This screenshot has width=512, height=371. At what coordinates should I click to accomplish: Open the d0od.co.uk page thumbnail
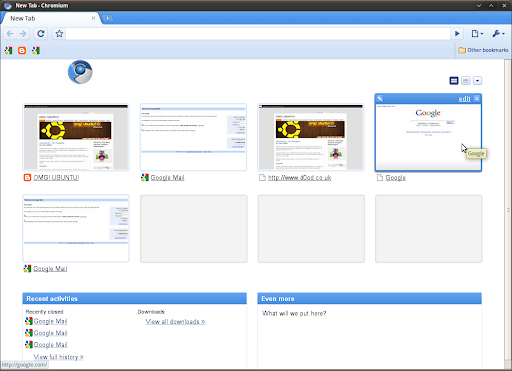(x=311, y=137)
